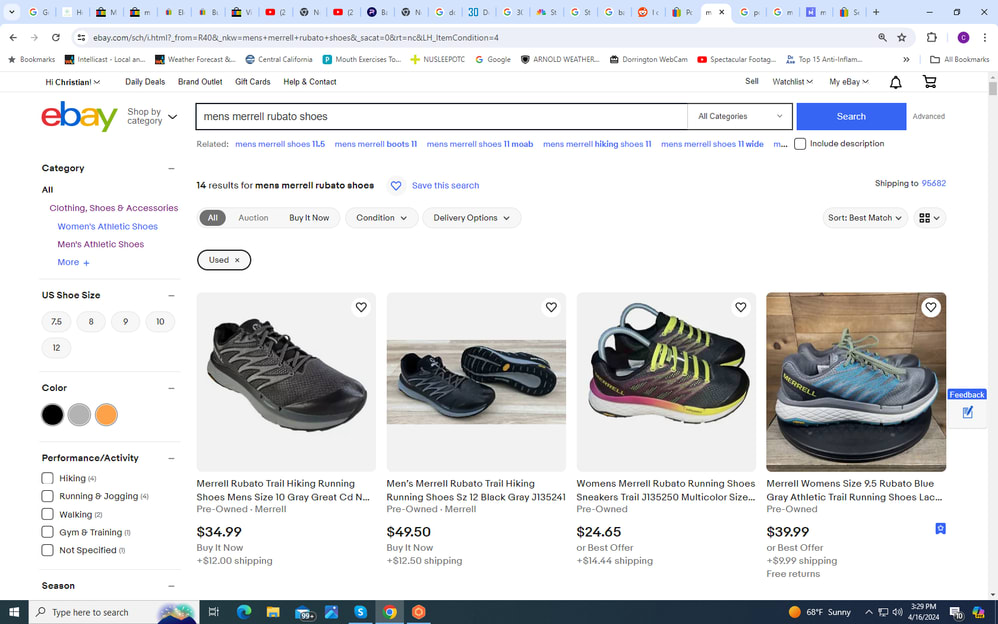Check the Running & Jogging filter
The width and height of the screenshot is (998, 624).
(47, 496)
